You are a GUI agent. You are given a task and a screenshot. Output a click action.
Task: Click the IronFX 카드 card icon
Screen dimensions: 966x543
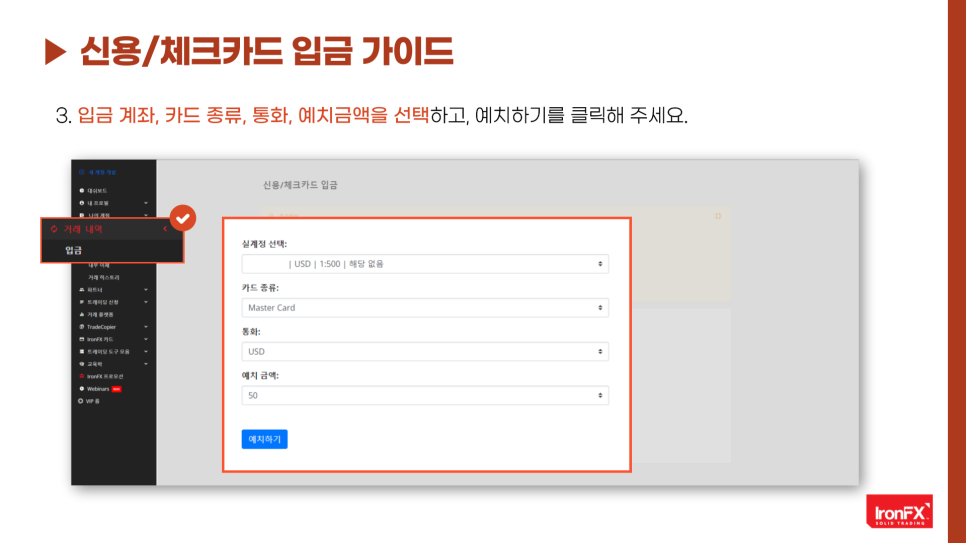click(81, 339)
